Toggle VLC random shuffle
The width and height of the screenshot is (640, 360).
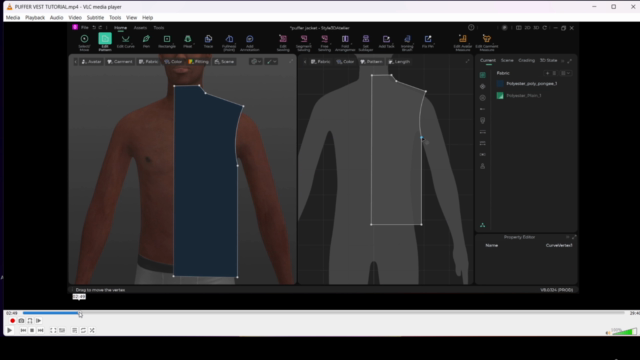(92, 330)
